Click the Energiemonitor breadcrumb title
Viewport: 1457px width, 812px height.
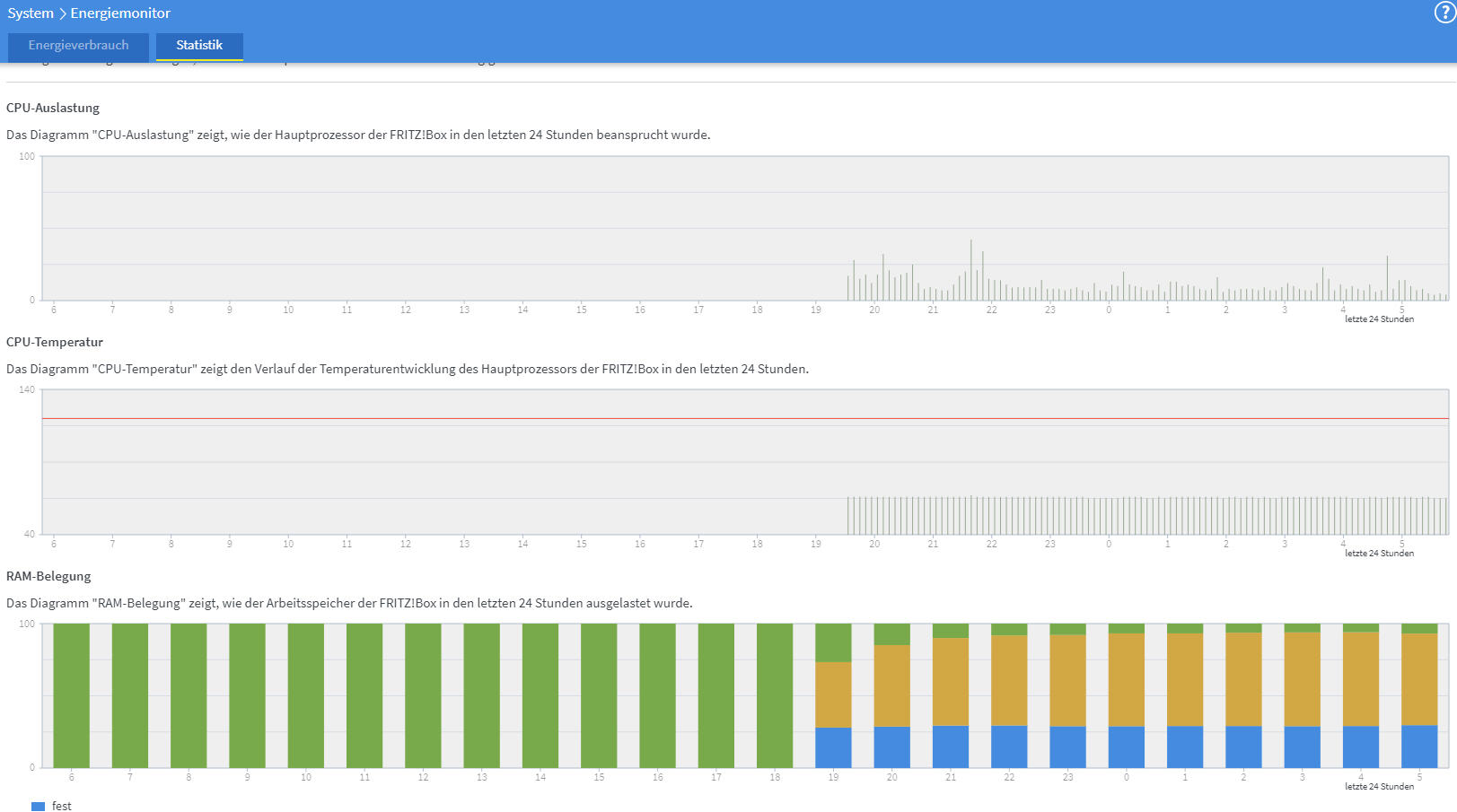point(120,13)
